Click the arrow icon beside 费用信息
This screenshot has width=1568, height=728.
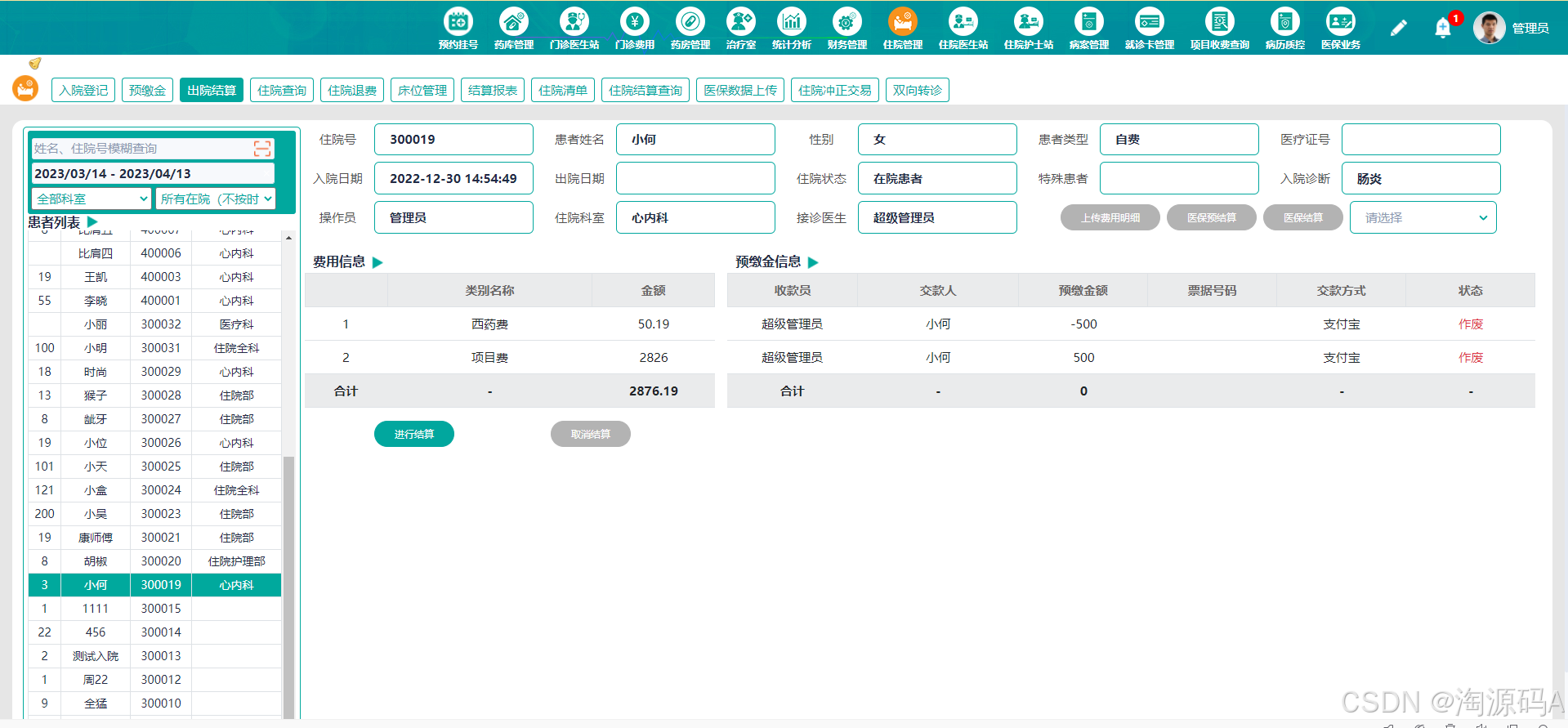tap(377, 262)
